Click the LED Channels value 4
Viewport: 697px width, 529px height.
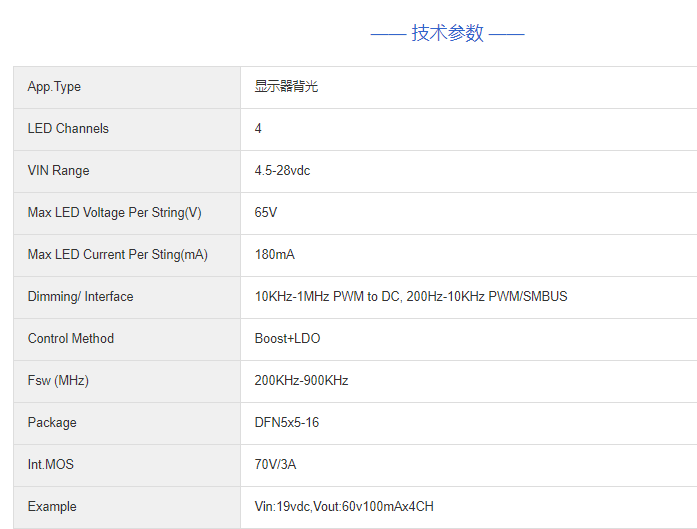click(x=258, y=129)
